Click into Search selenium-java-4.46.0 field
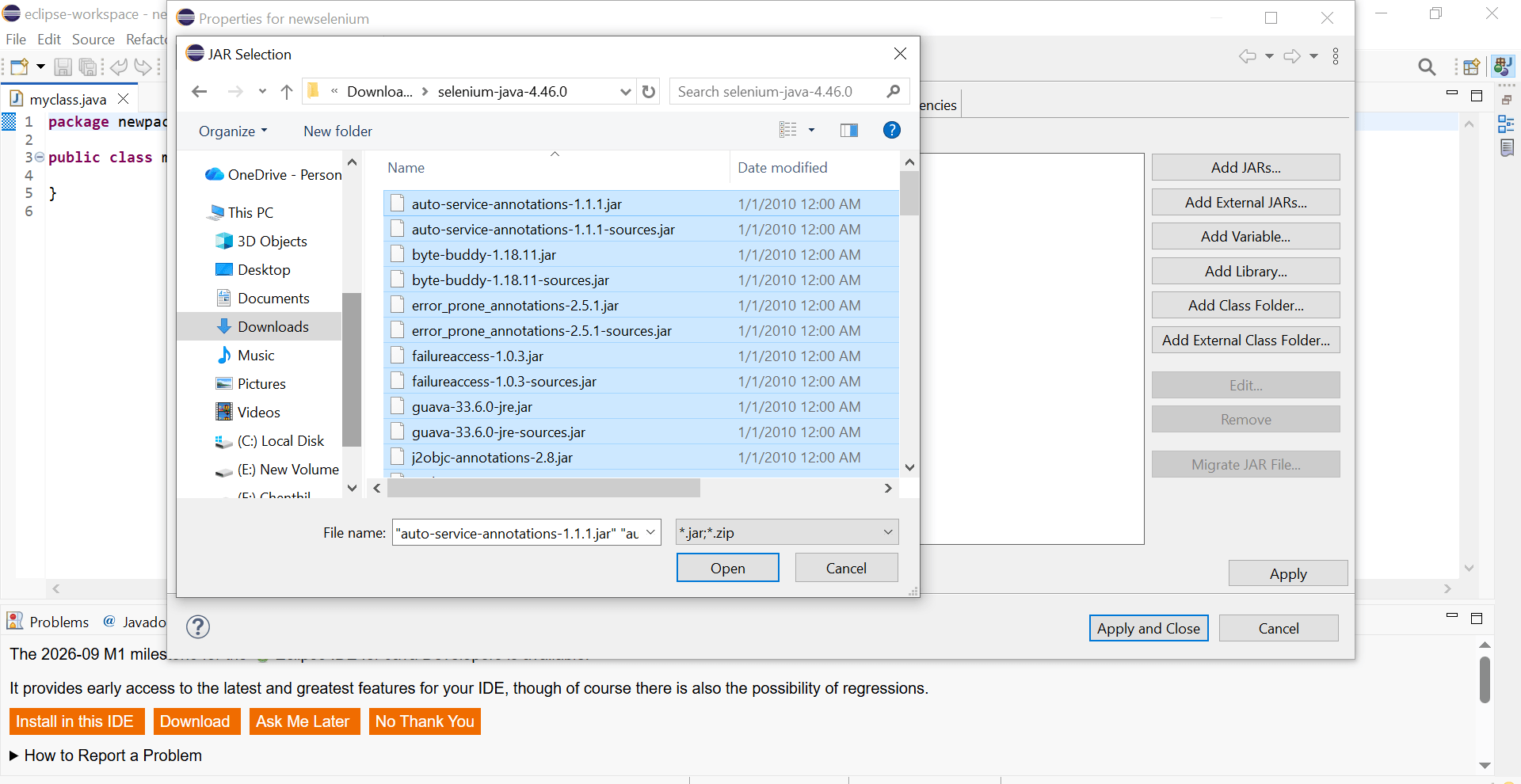This screenshot has width=1521, height=784. click(x=789, y=92)
